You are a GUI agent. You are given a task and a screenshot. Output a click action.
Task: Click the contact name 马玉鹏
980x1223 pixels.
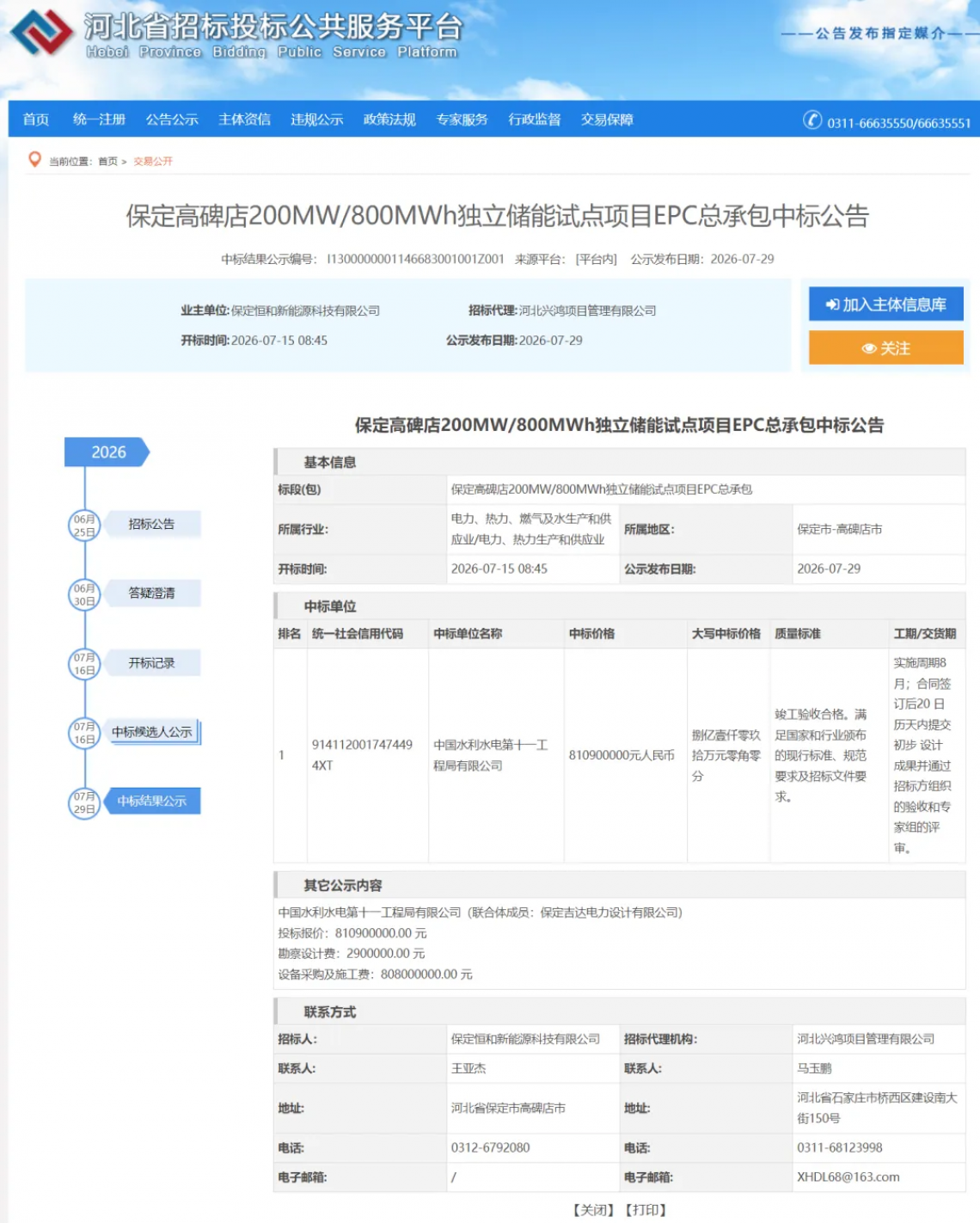pyautogui.click(x=814, y=1068)
